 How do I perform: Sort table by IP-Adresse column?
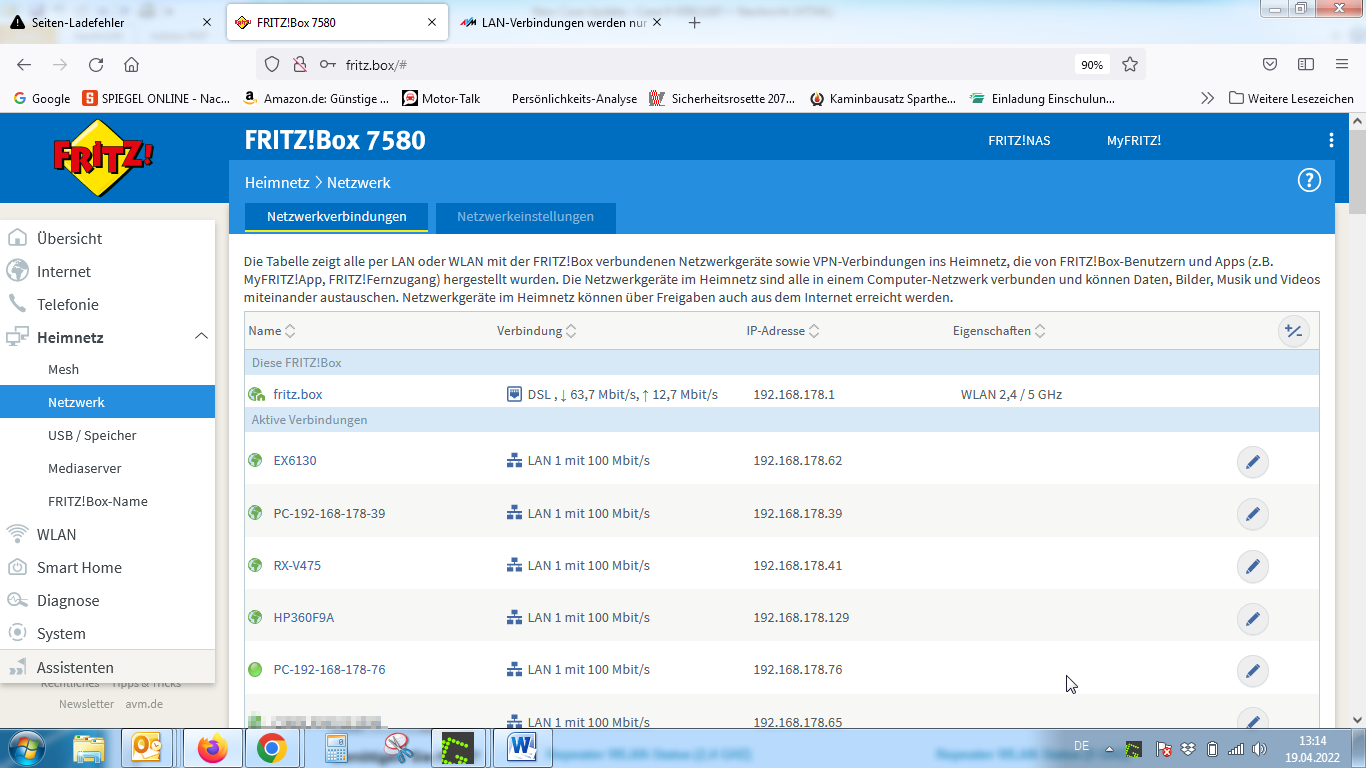pos(783,331)
